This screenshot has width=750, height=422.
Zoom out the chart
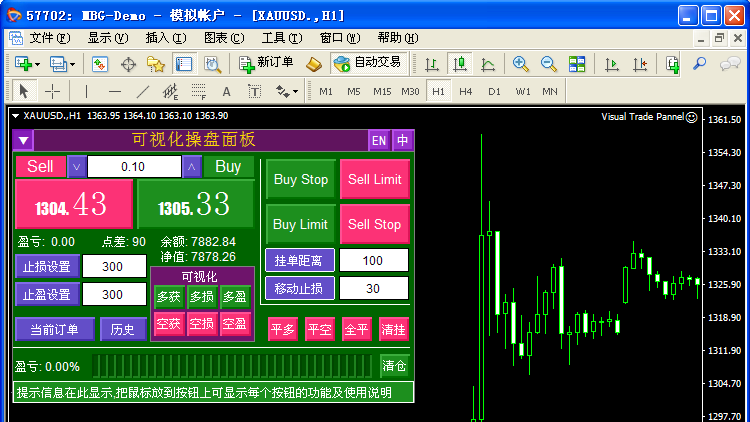click(x=549, y=64)
